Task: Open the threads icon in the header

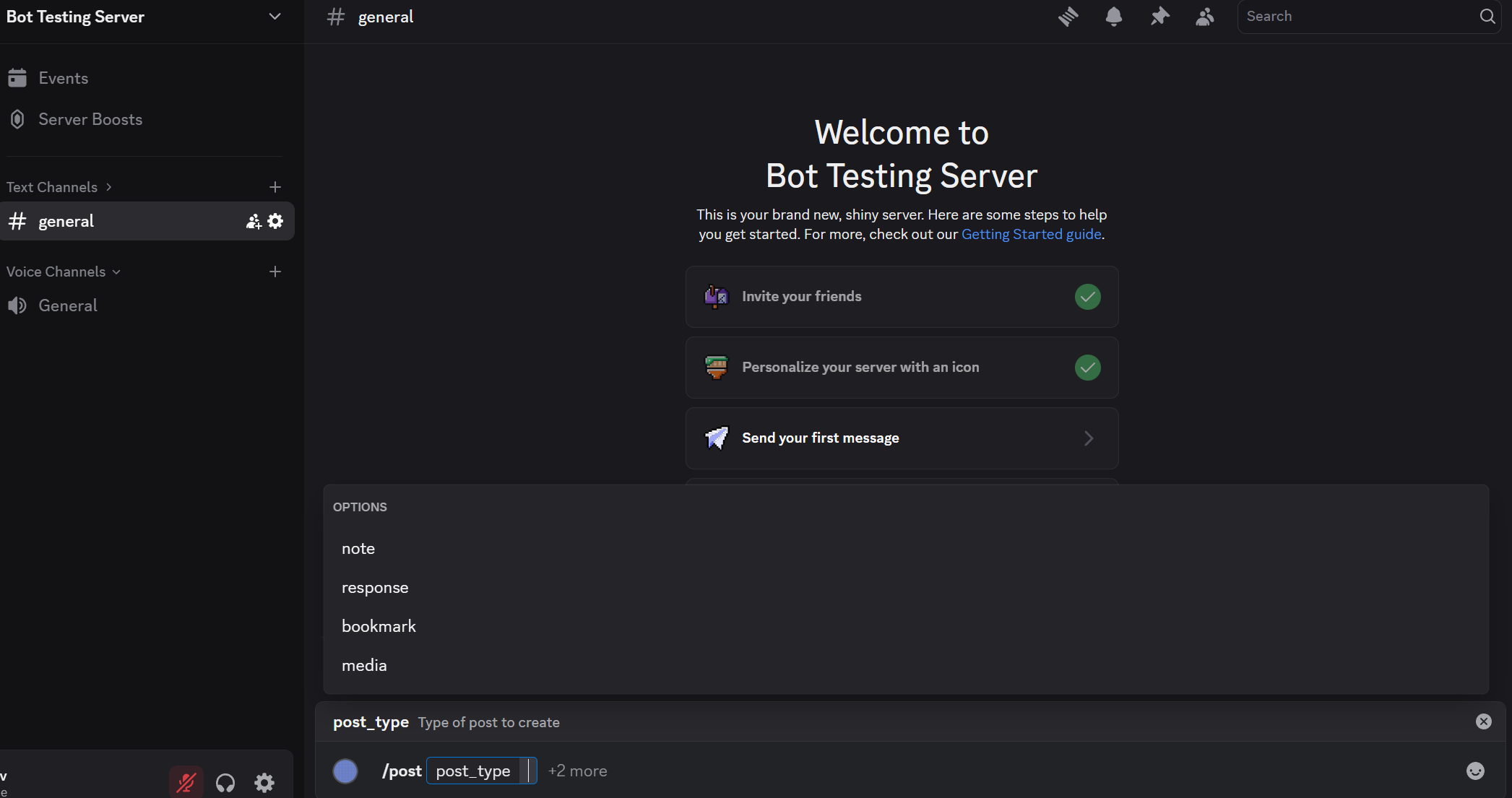Action: coord(1068,16)
